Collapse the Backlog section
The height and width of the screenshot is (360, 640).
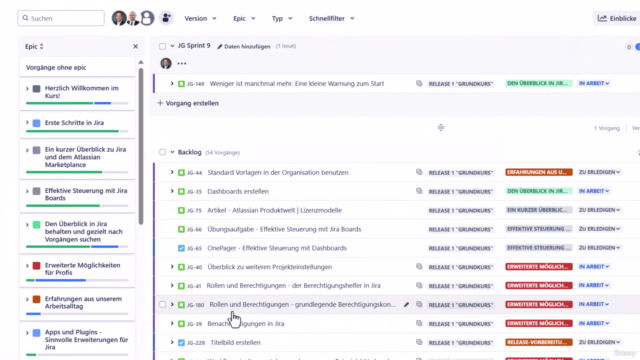click(172, 152)
